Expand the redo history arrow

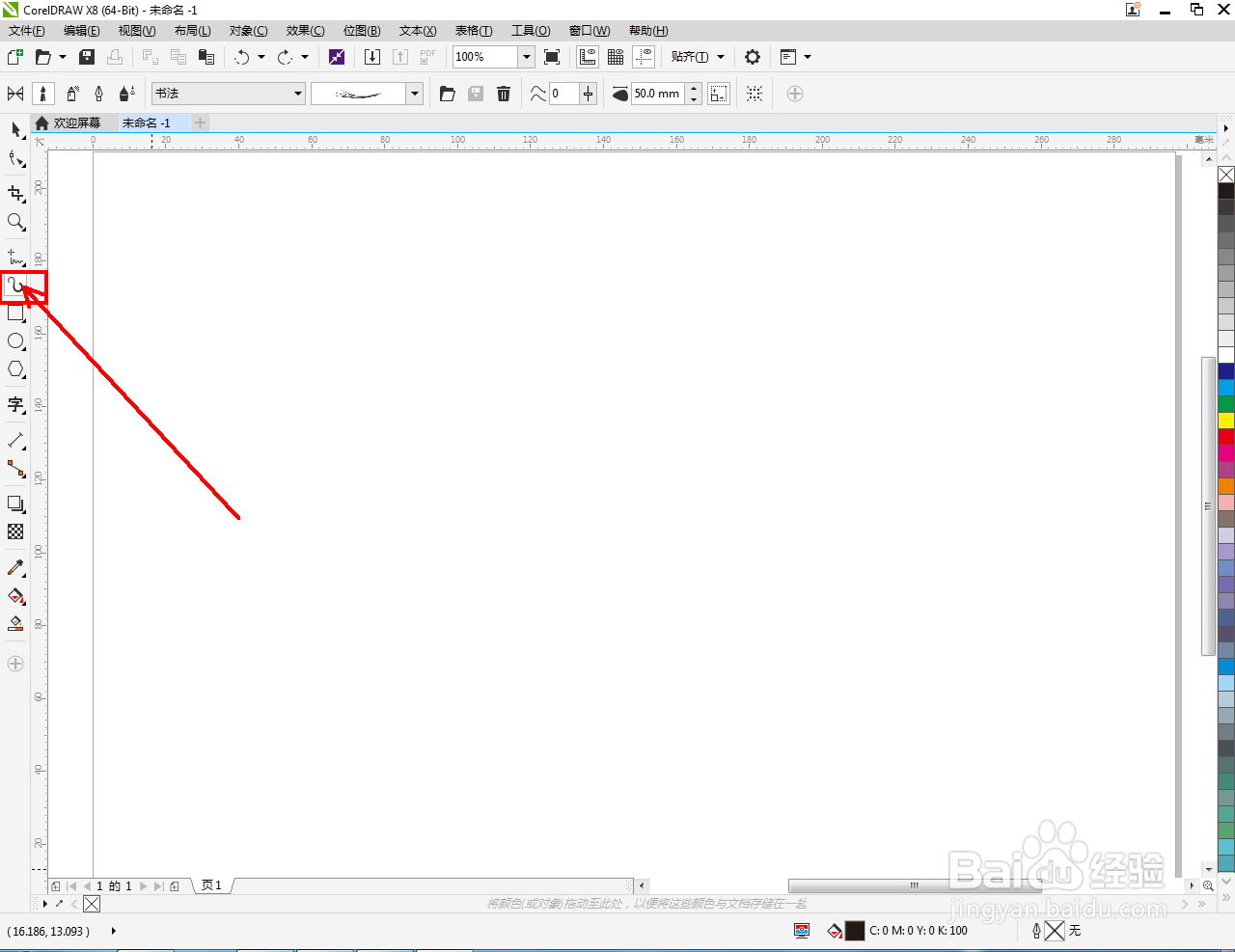click(x=305, y=57)
